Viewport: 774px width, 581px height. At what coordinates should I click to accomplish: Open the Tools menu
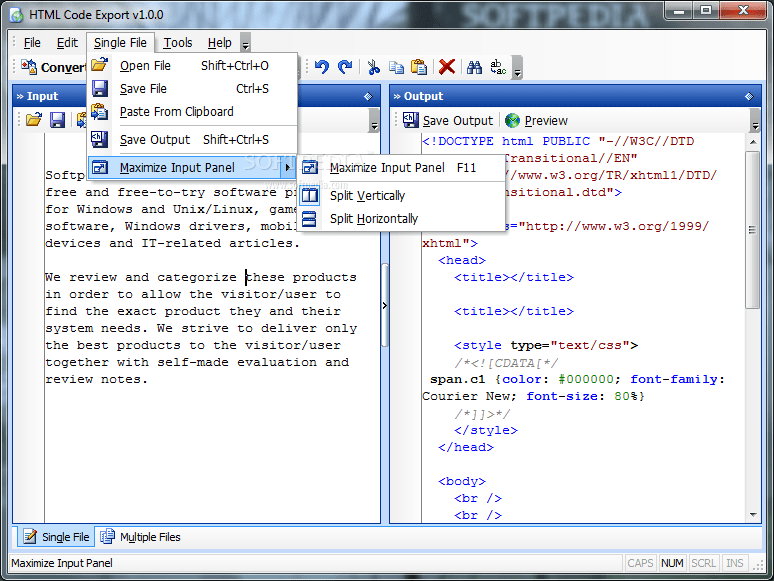coord(178,43)
